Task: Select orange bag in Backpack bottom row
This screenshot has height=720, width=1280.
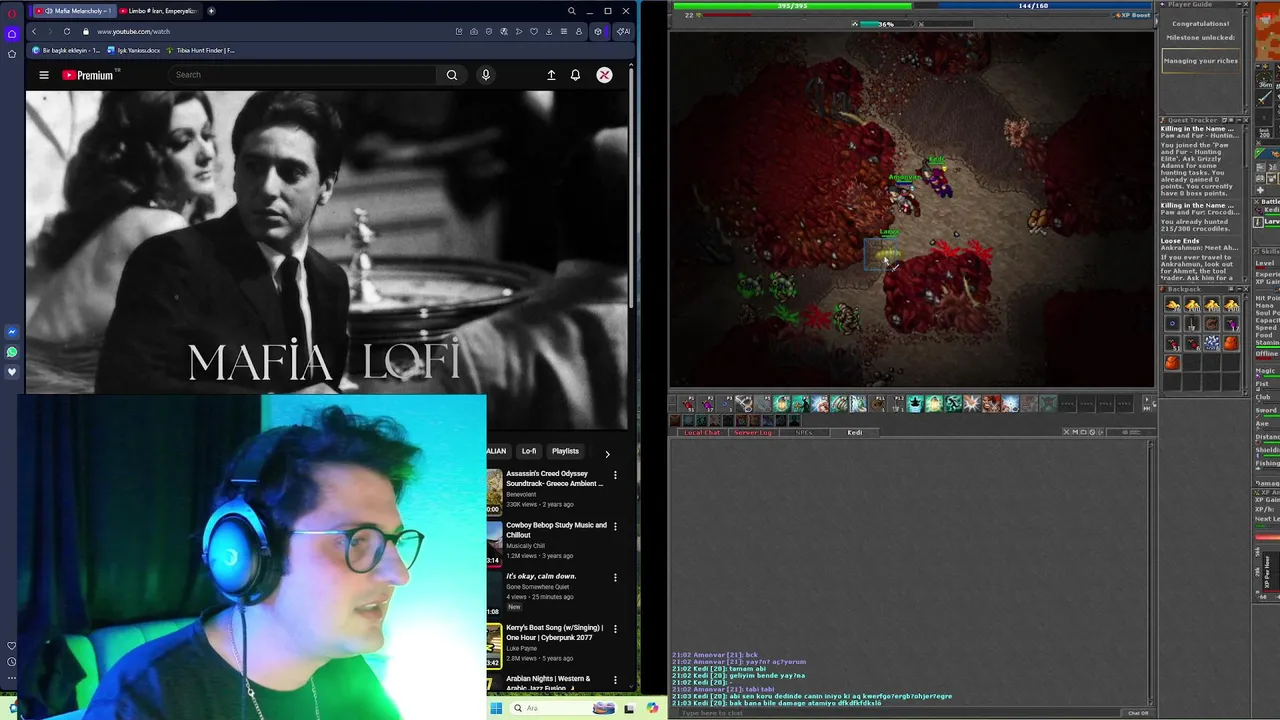Action: (1172, 363)
